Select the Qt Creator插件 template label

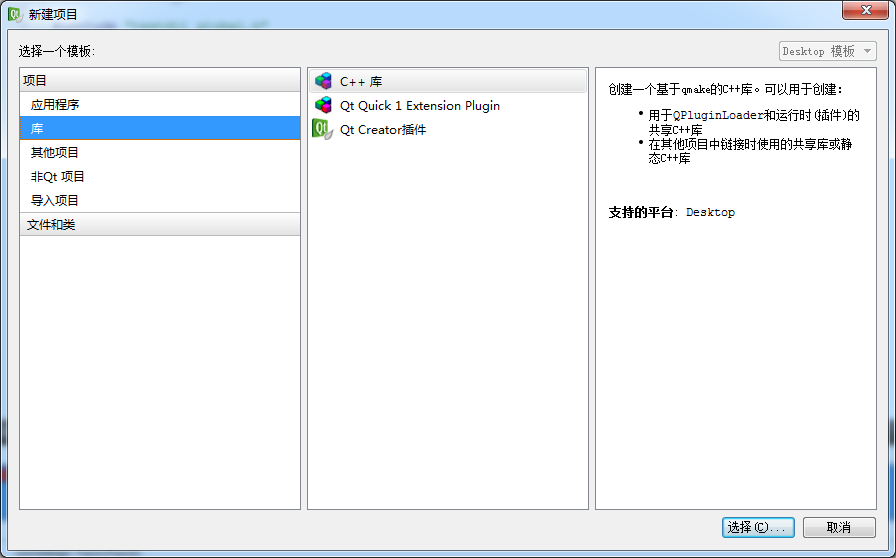click(383, 130)
